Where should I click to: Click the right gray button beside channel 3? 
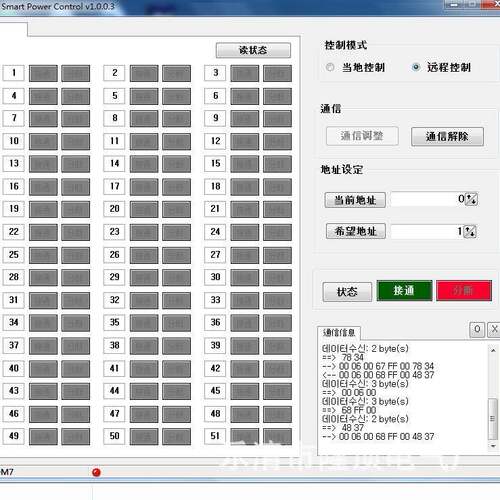277,73
